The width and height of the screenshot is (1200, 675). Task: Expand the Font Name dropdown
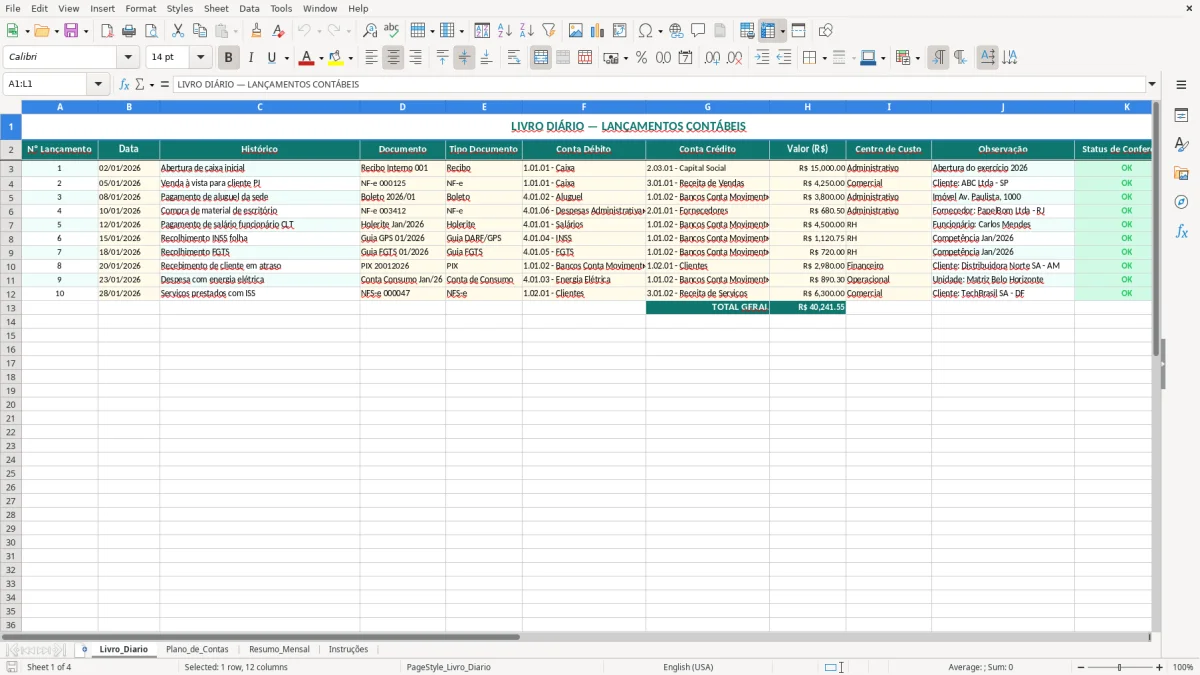coord(128,58)
